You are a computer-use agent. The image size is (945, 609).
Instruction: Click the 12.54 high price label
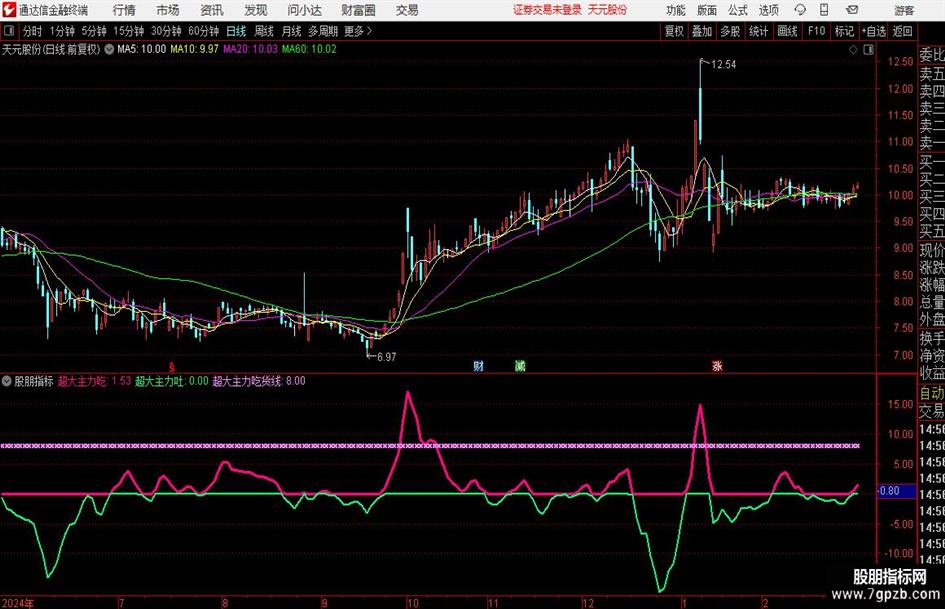pyautogui.click(x=723, y=65)
